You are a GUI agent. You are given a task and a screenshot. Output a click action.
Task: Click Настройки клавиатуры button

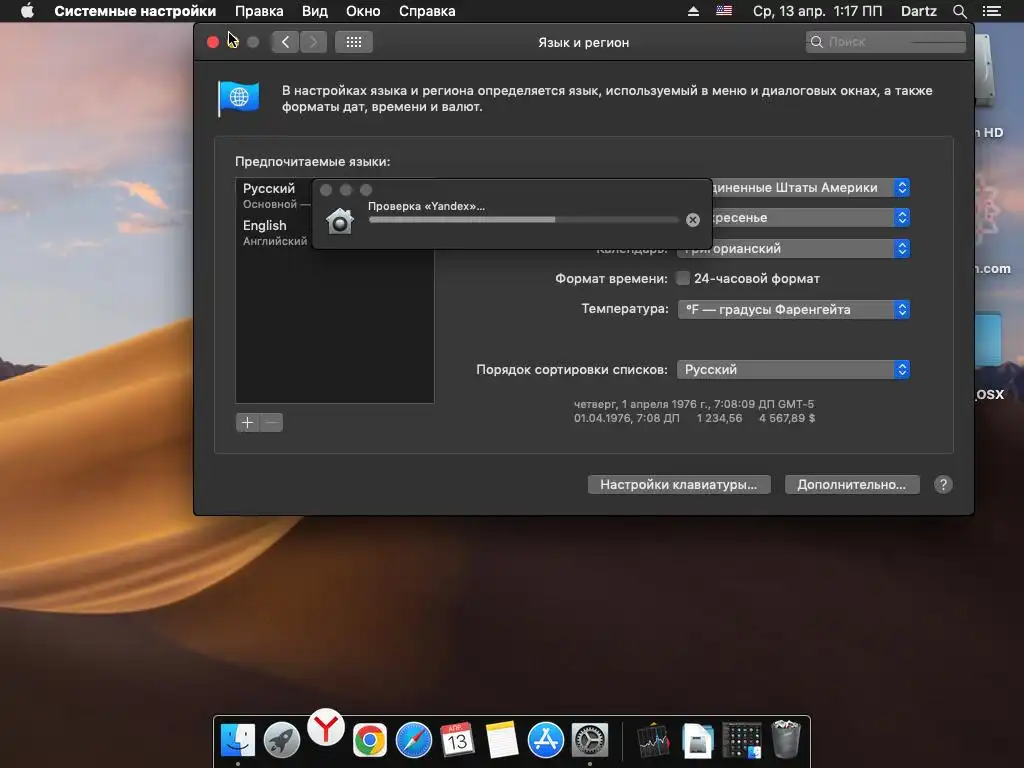coord(679,485)
